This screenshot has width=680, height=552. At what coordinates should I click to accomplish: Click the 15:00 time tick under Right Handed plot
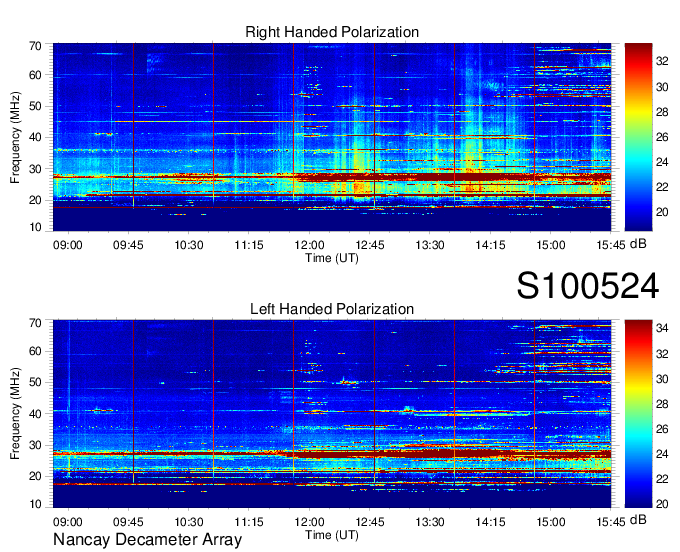coord(551,245)
